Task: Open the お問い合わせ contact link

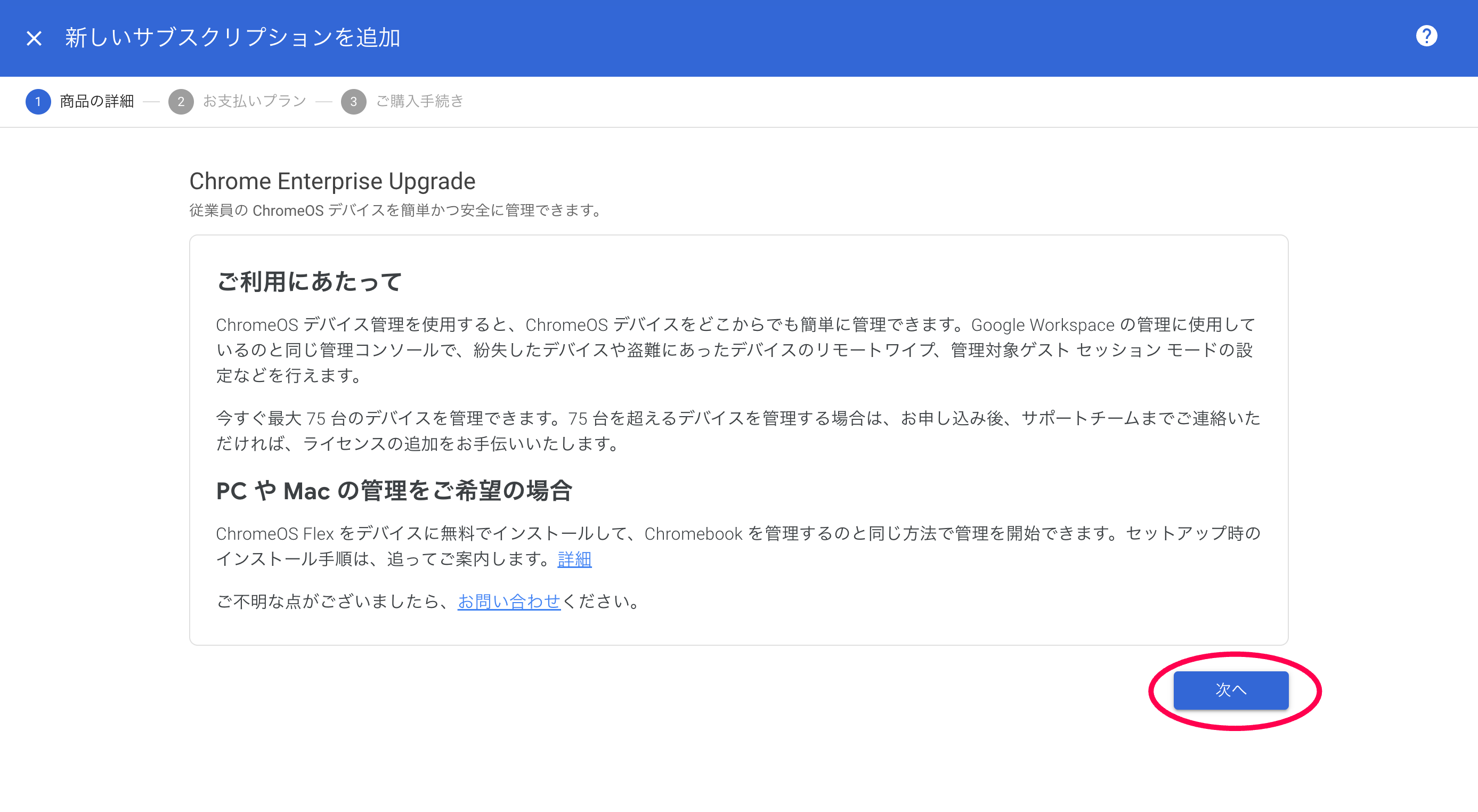Action: point(509,602)
